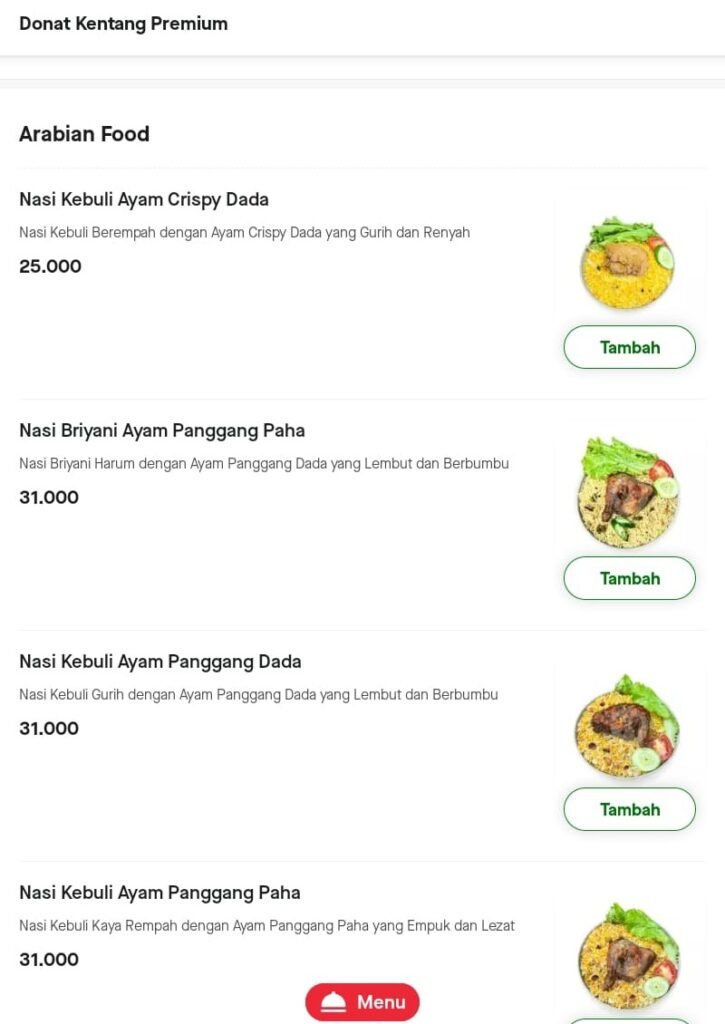Open the floating red Menu button
The width and height of the screenshot is (725, 1024).
pyautogui.click(x=362, y=1002)
